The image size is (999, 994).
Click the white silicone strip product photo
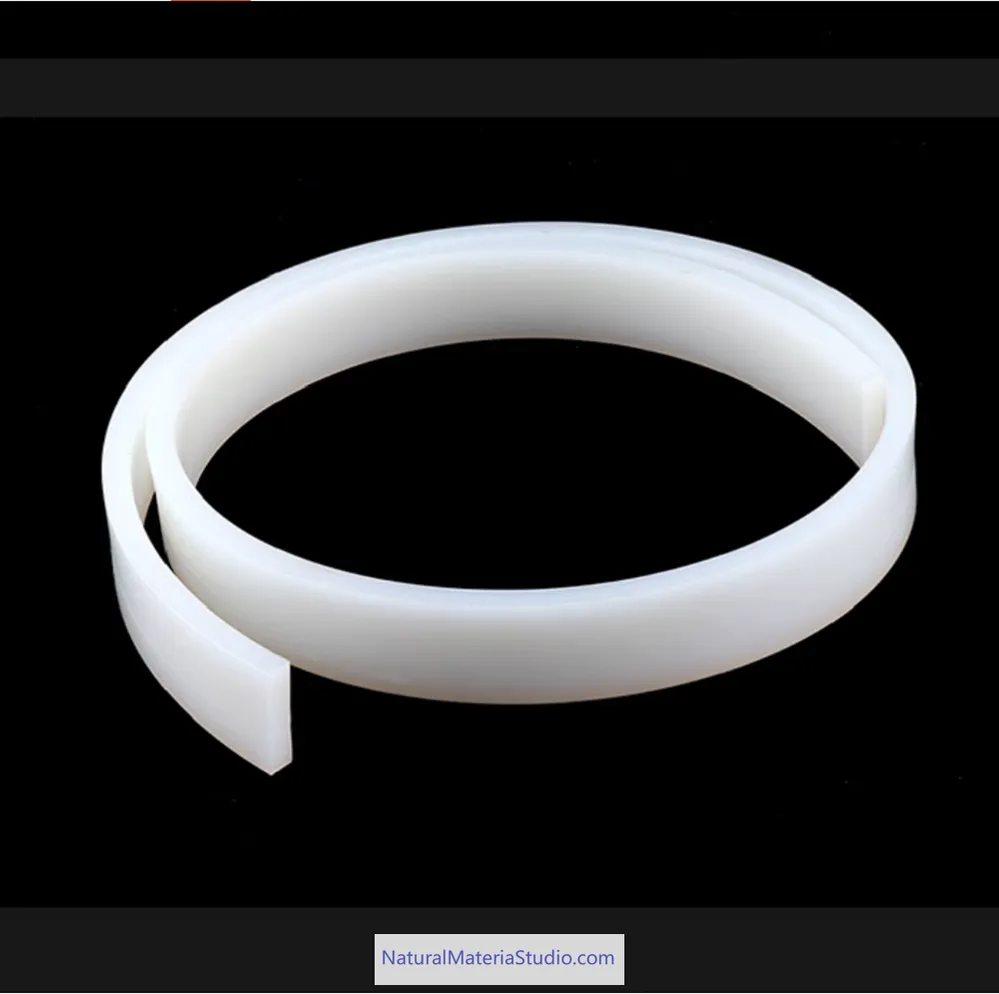tap(500, 512)
